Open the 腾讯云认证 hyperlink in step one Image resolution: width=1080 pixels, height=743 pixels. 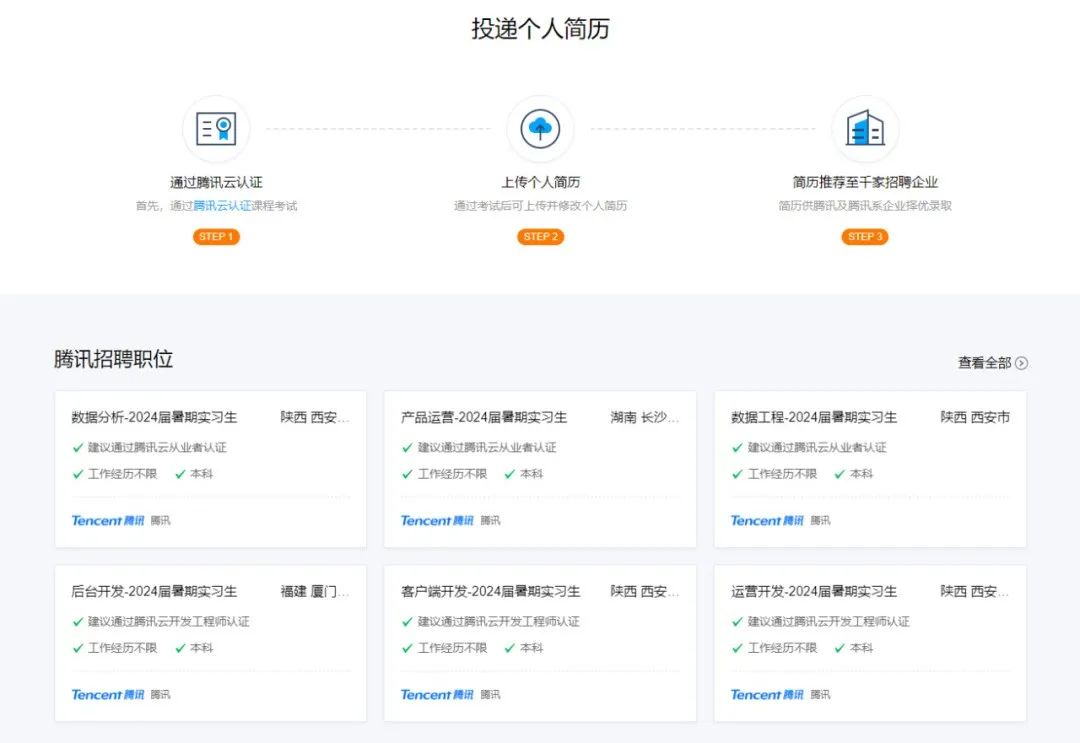point(222,206)
